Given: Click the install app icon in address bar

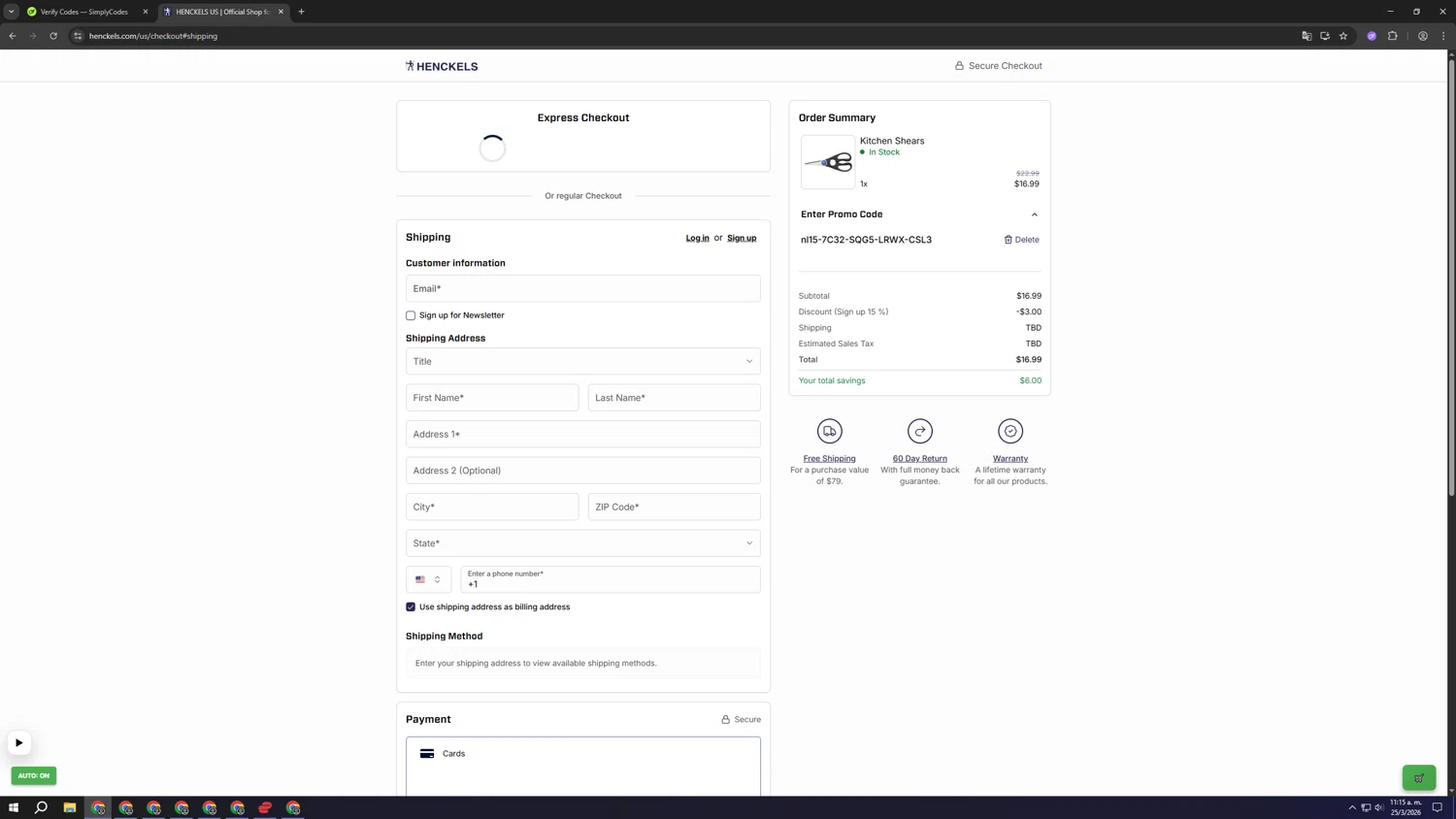Looking at the screenshot, I should (1325, 36).
